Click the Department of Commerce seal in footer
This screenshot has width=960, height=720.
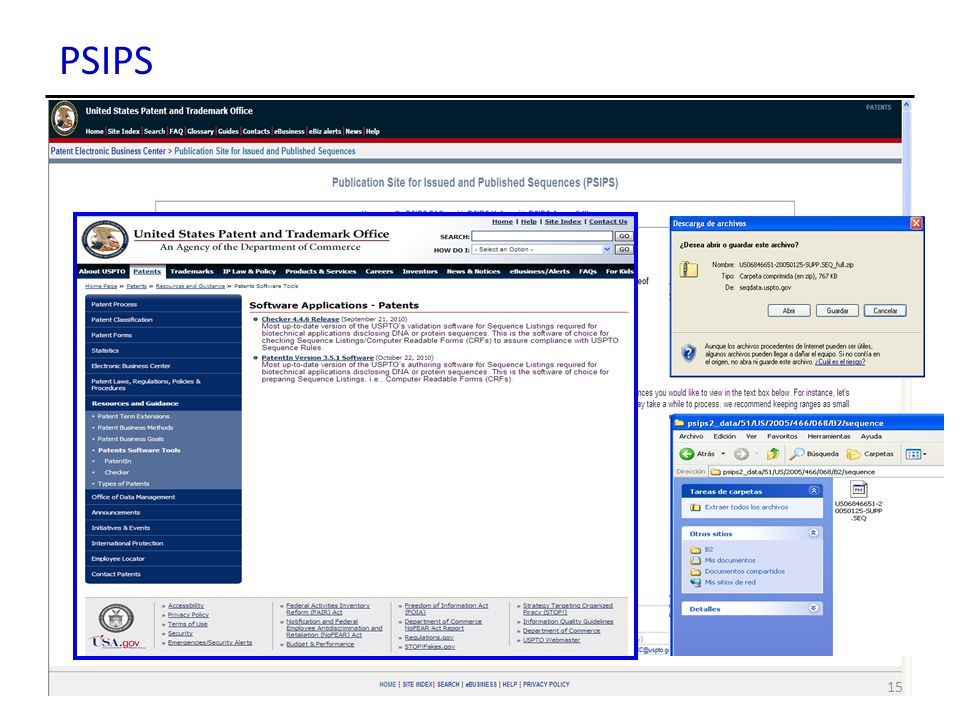116,618
